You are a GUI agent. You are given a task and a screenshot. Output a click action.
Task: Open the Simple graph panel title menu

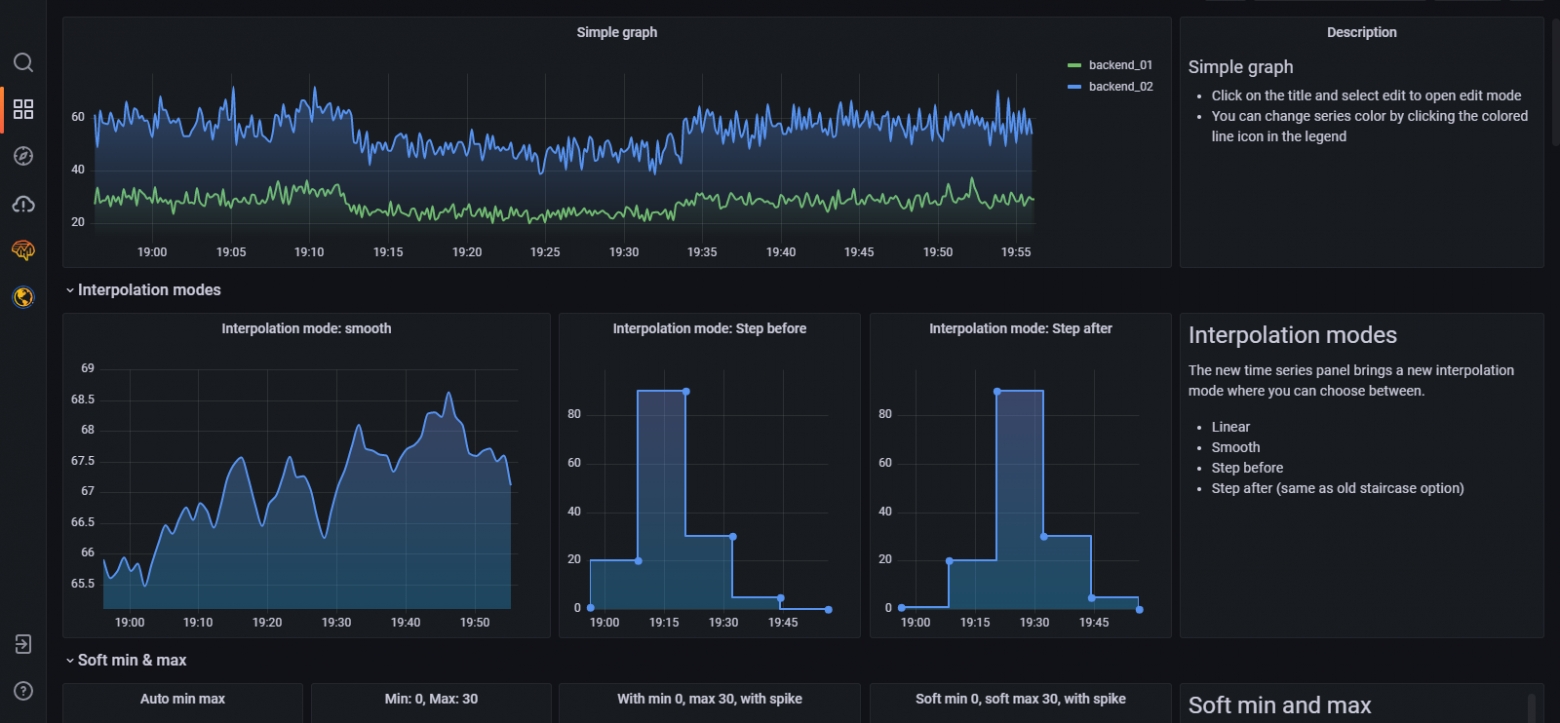(x=617, y=32)
